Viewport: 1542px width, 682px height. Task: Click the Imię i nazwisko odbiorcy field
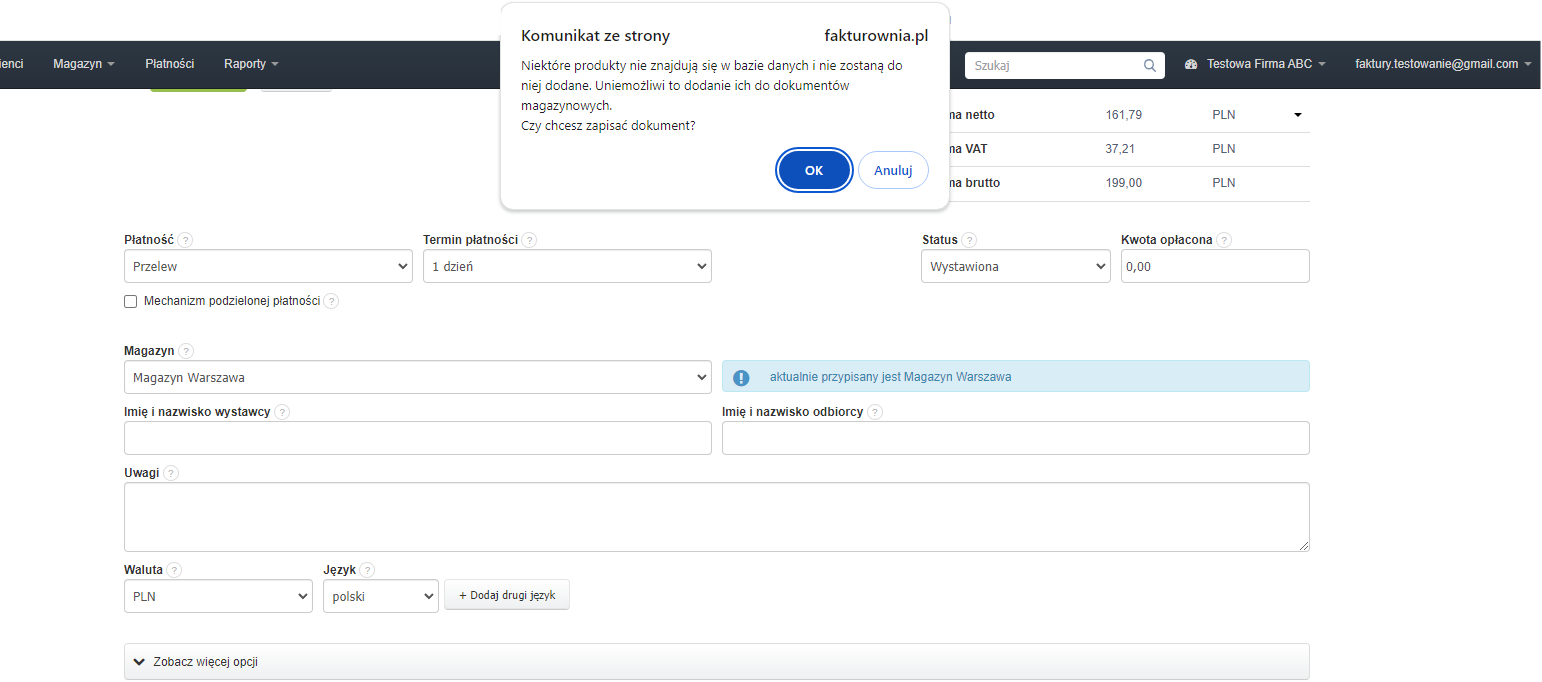coord(1016,438)
